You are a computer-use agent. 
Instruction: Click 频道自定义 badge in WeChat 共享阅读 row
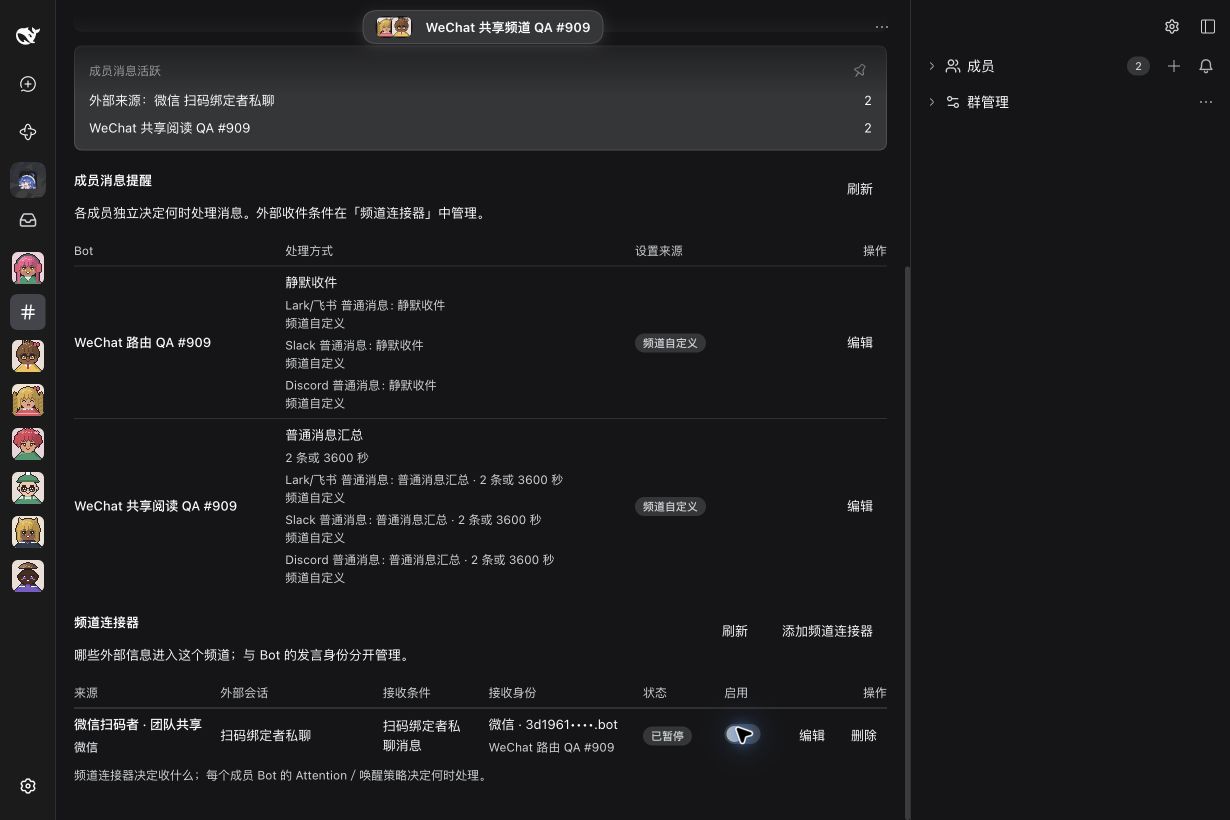click(670, 507)
